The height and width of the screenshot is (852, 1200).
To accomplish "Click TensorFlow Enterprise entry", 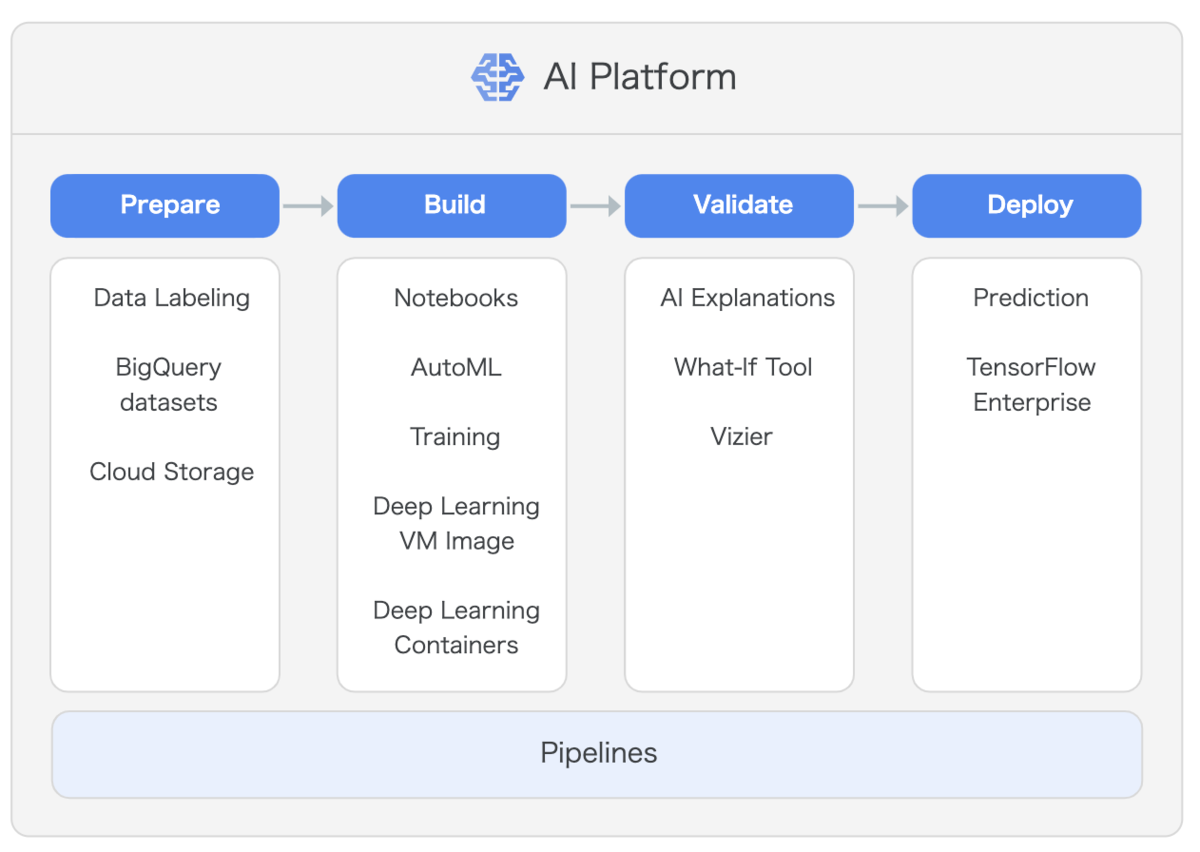I will click(1031, 385).
